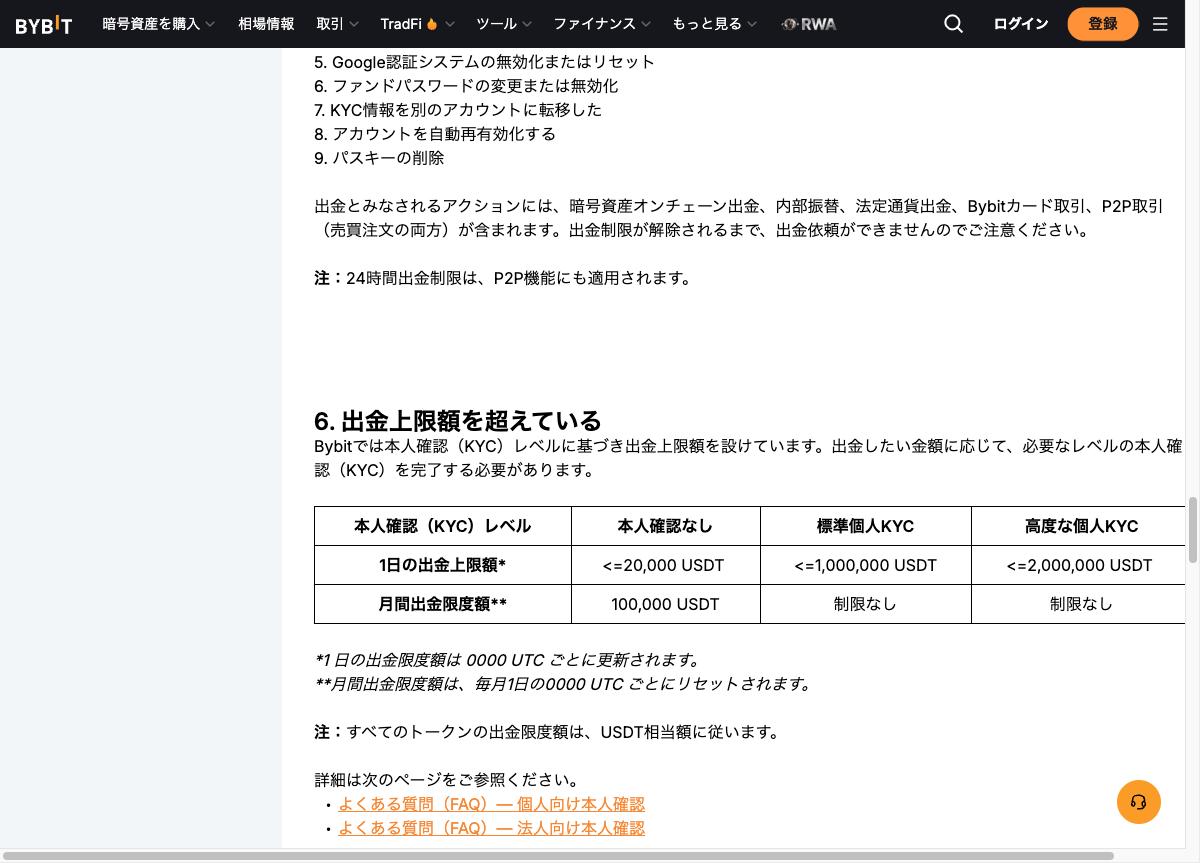Viewport: 1200px width, 863px height.
Task: Expand the ファイナンス dropdown menu
Action: click(x=602, y=24)
